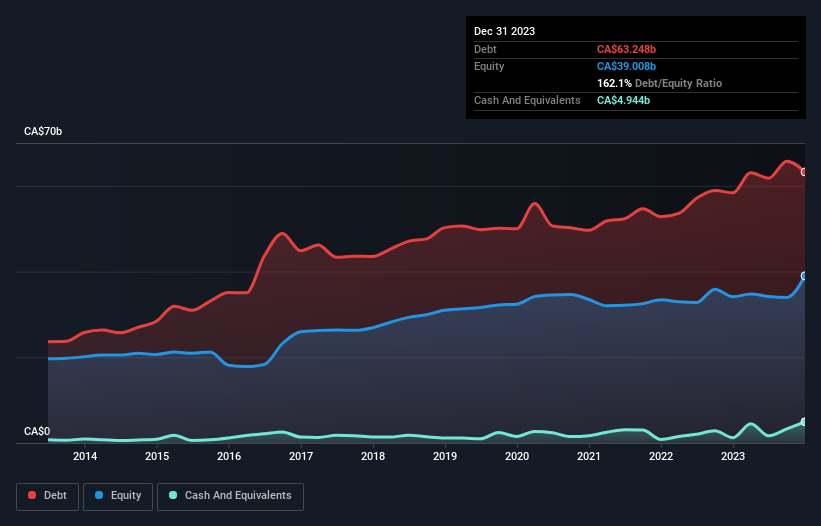Select the teal Cash endpoint marker on chart

[804, 422]
